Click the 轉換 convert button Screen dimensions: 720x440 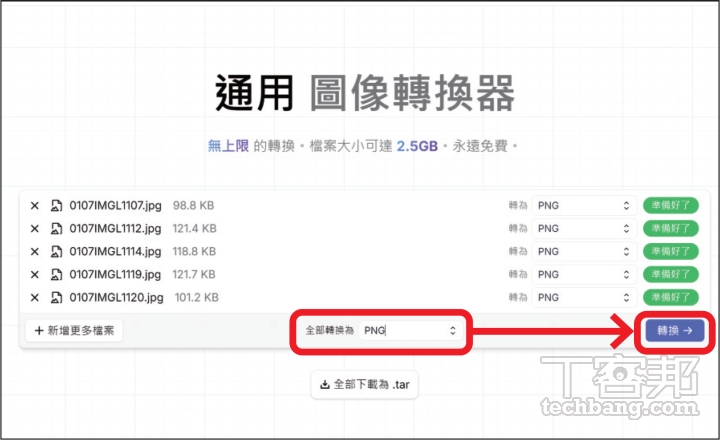(x=675, y=331)
